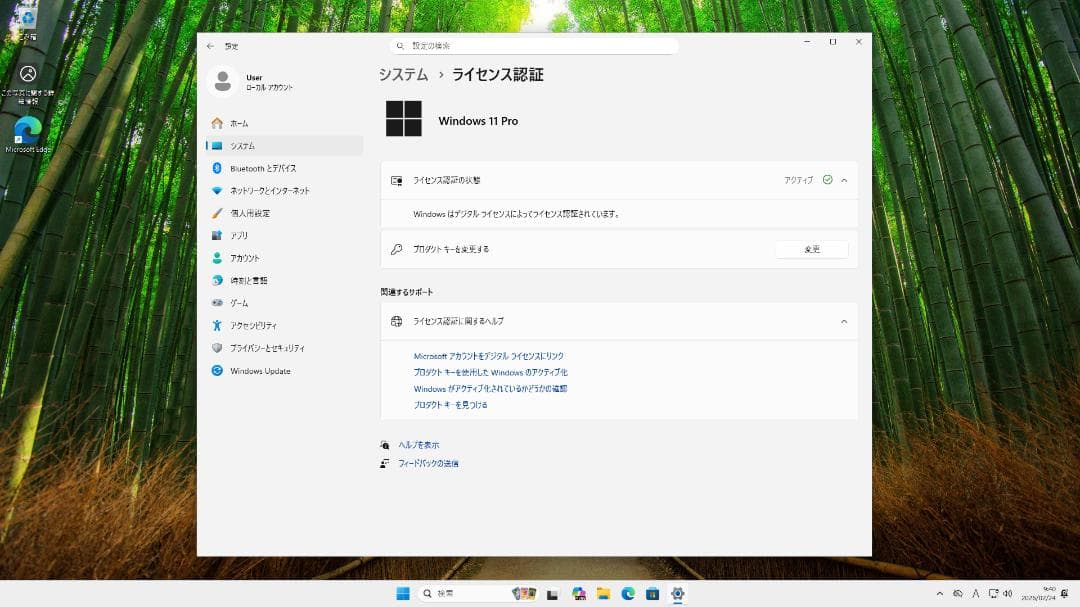
Task: Open the picture info desktop icon
Action: point(28,84)
